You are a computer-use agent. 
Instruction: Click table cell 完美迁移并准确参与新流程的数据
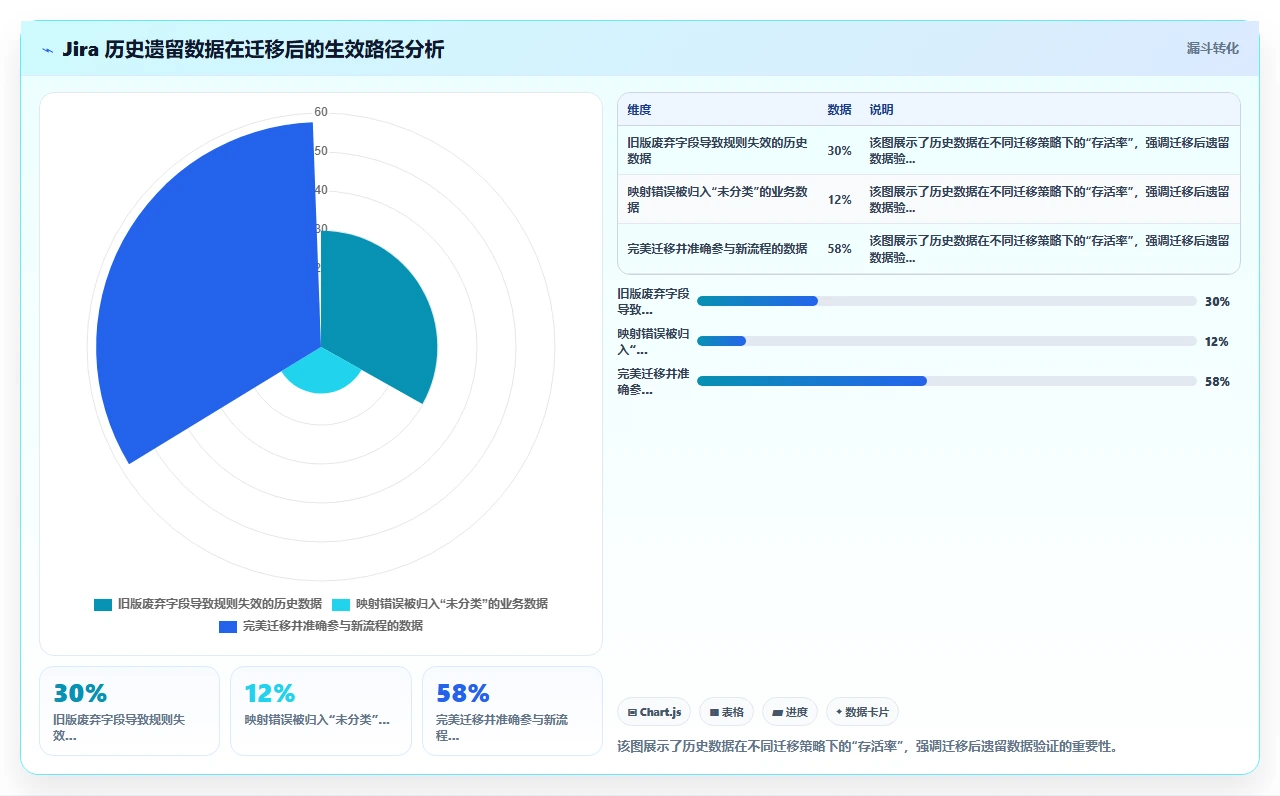point(717,248)
